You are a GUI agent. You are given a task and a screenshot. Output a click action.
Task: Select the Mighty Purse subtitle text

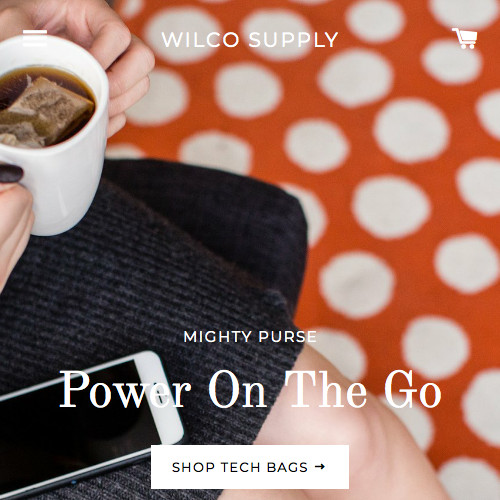(250, 337)
